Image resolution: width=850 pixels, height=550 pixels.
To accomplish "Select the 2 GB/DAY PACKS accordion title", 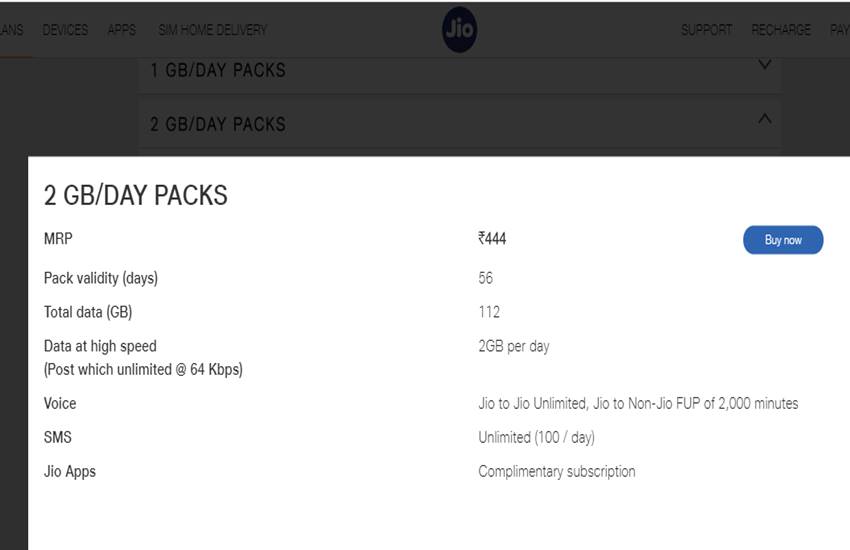I will coord(217,124).
